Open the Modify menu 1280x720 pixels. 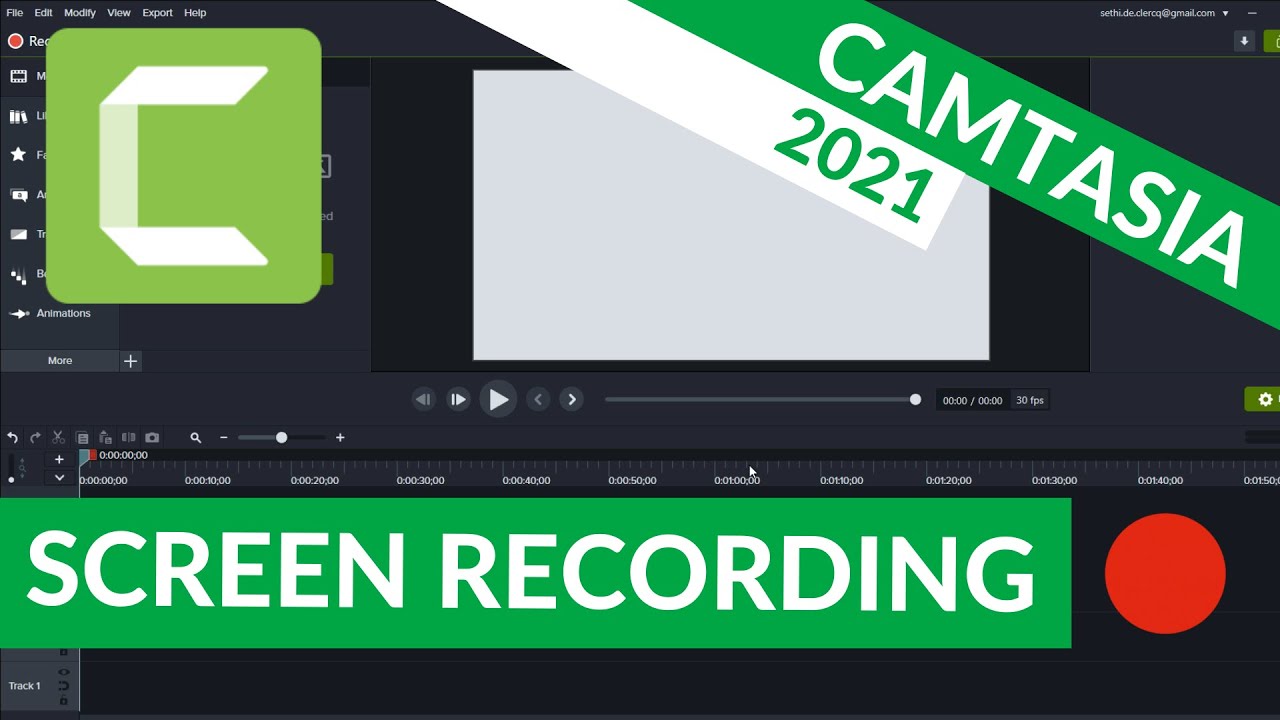tap(80, 13)
